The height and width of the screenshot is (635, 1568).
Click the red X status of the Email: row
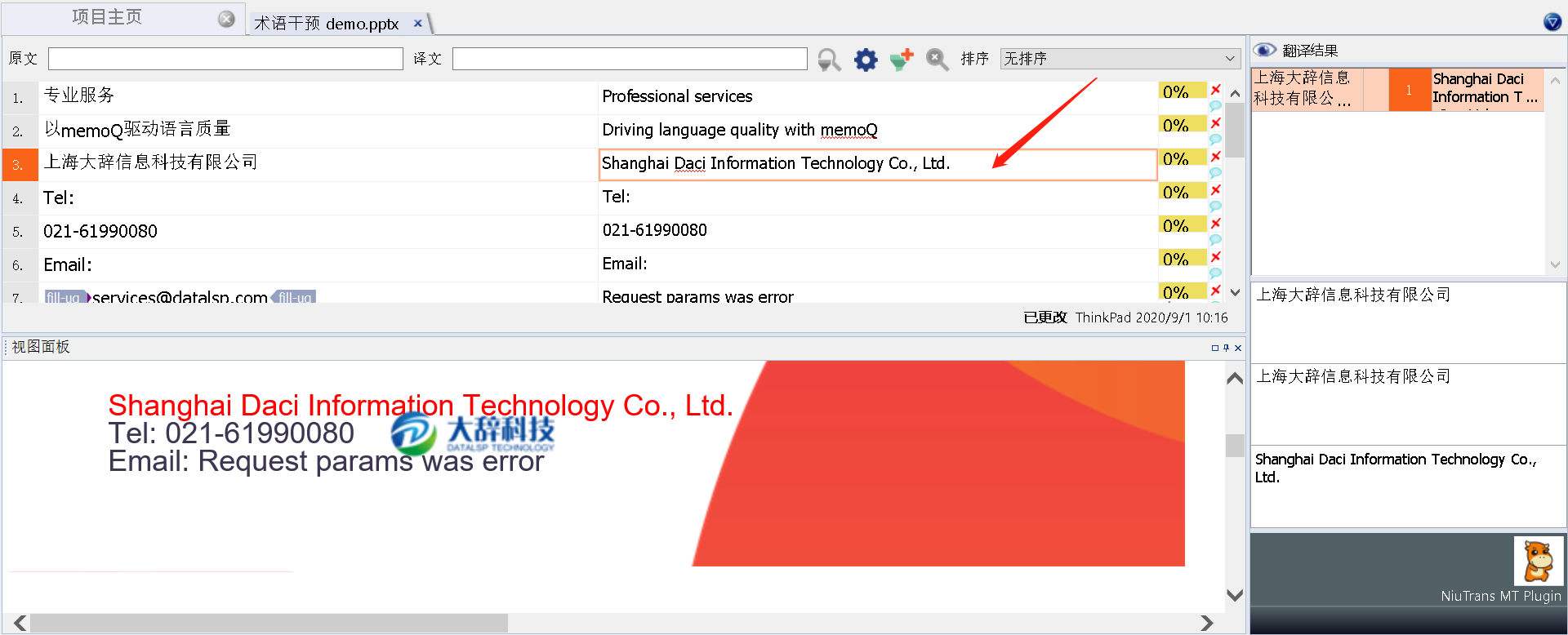click(x=1215, y=256)
